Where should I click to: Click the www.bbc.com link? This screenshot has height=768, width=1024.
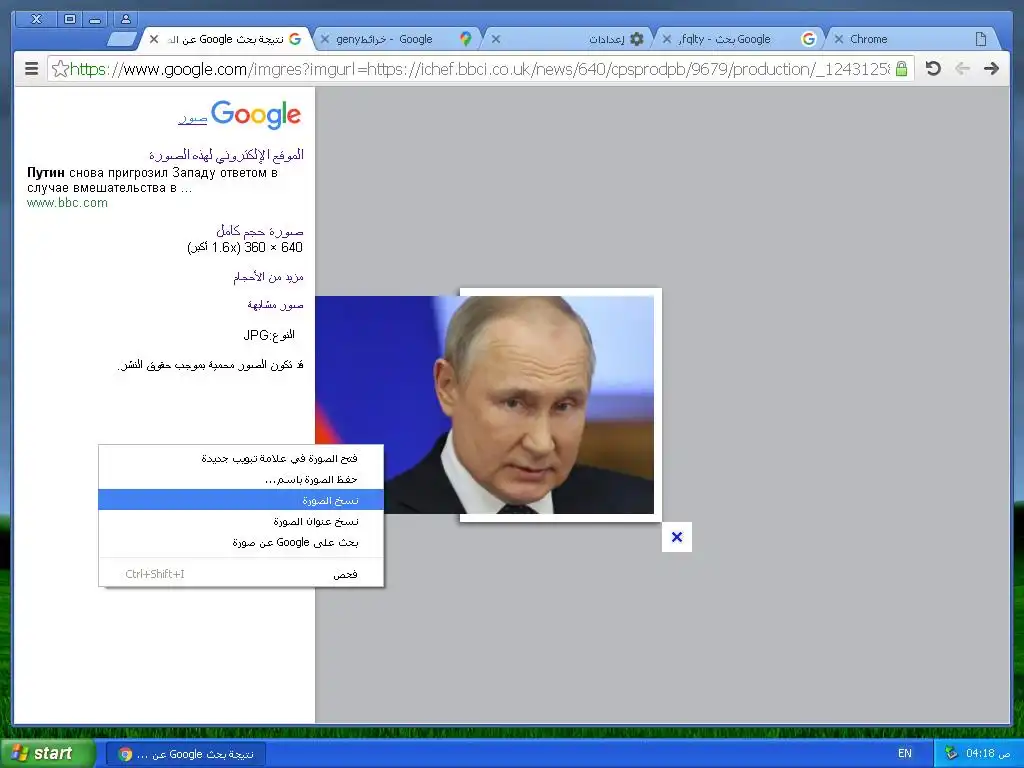[x=67, y=203]
